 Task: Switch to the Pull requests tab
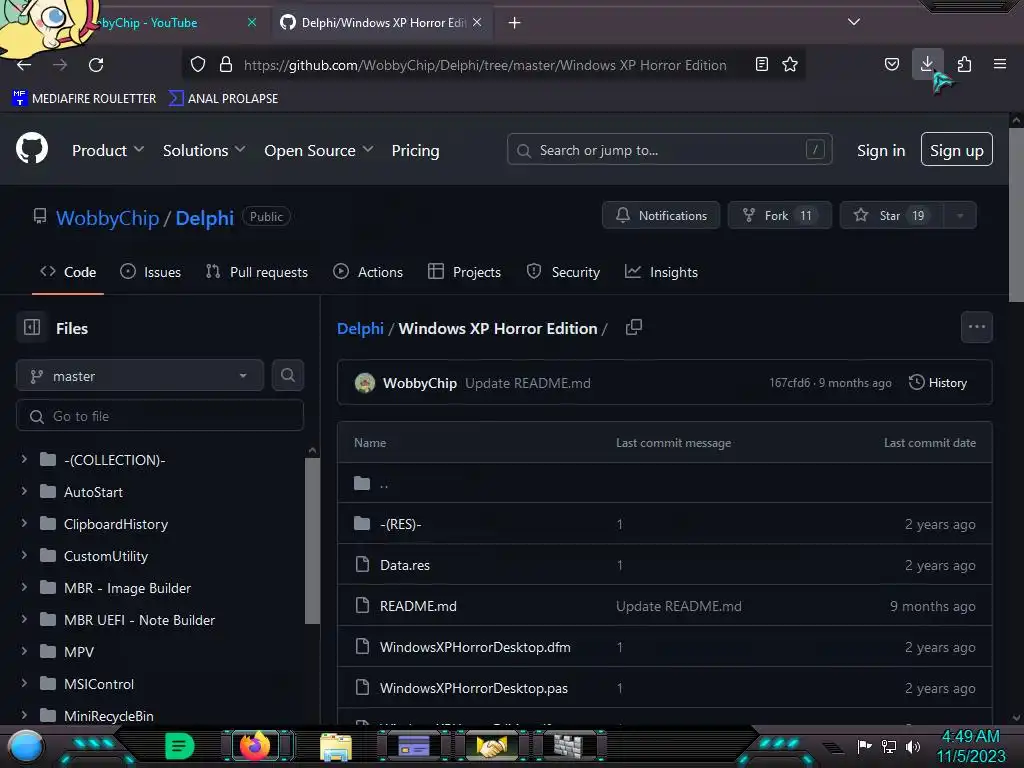(x=257, y=272)
